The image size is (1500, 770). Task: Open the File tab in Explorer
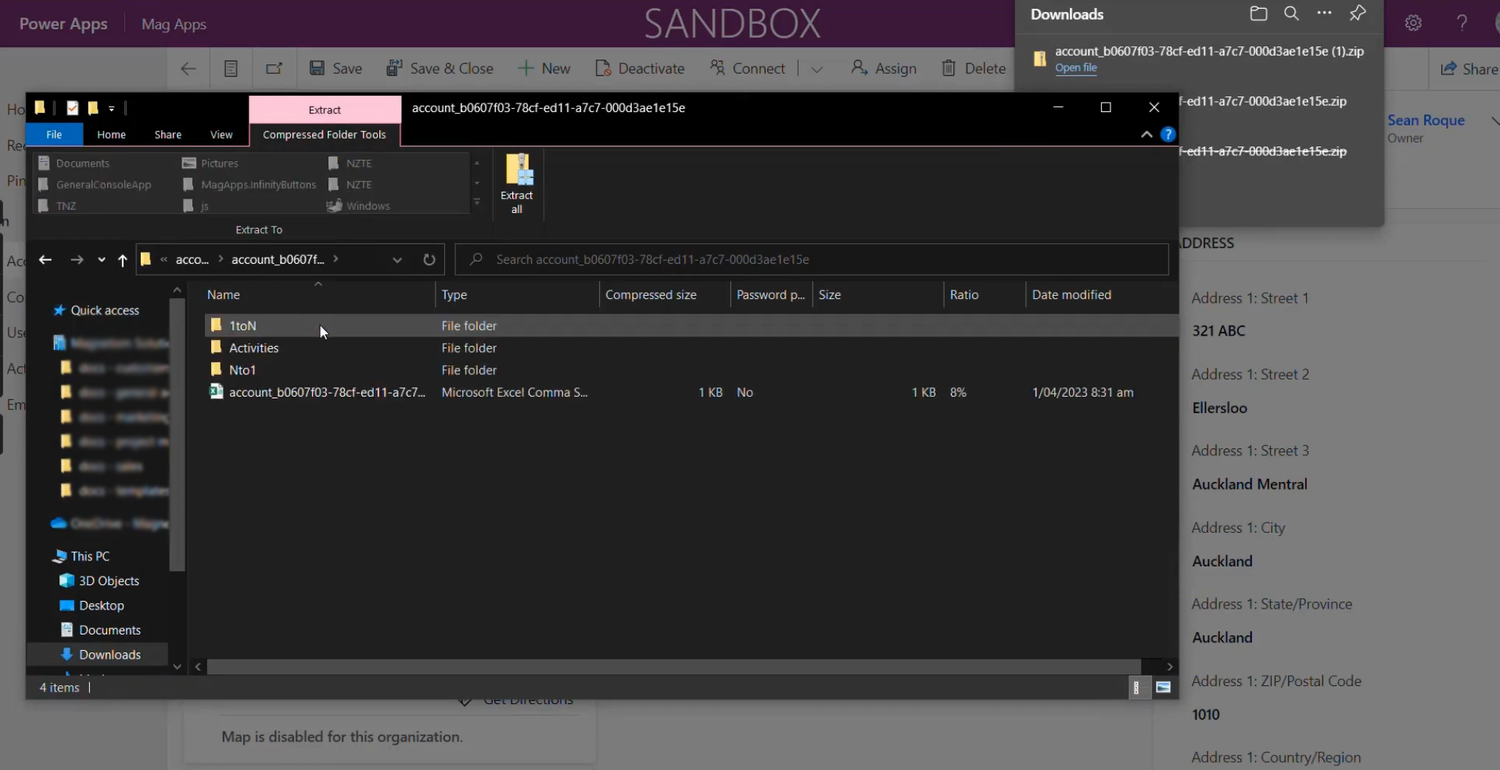(54, 135)
